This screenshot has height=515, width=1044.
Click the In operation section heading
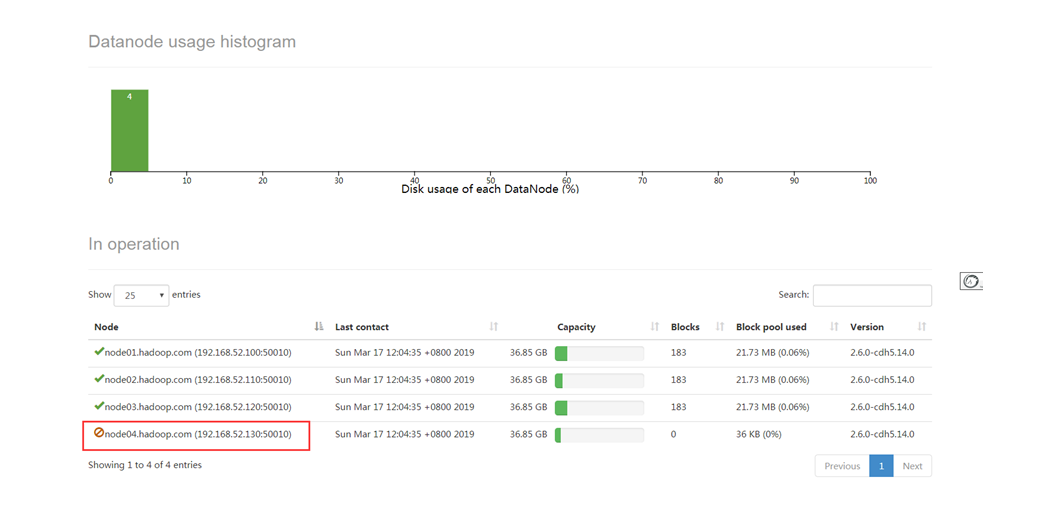(134, 245)
